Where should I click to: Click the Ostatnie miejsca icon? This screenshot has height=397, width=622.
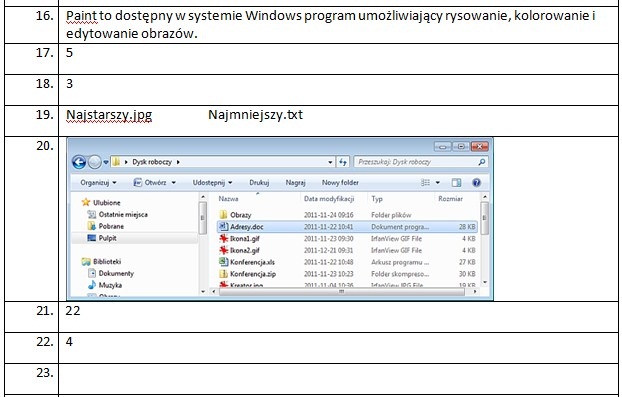click(x=92, y=215)
